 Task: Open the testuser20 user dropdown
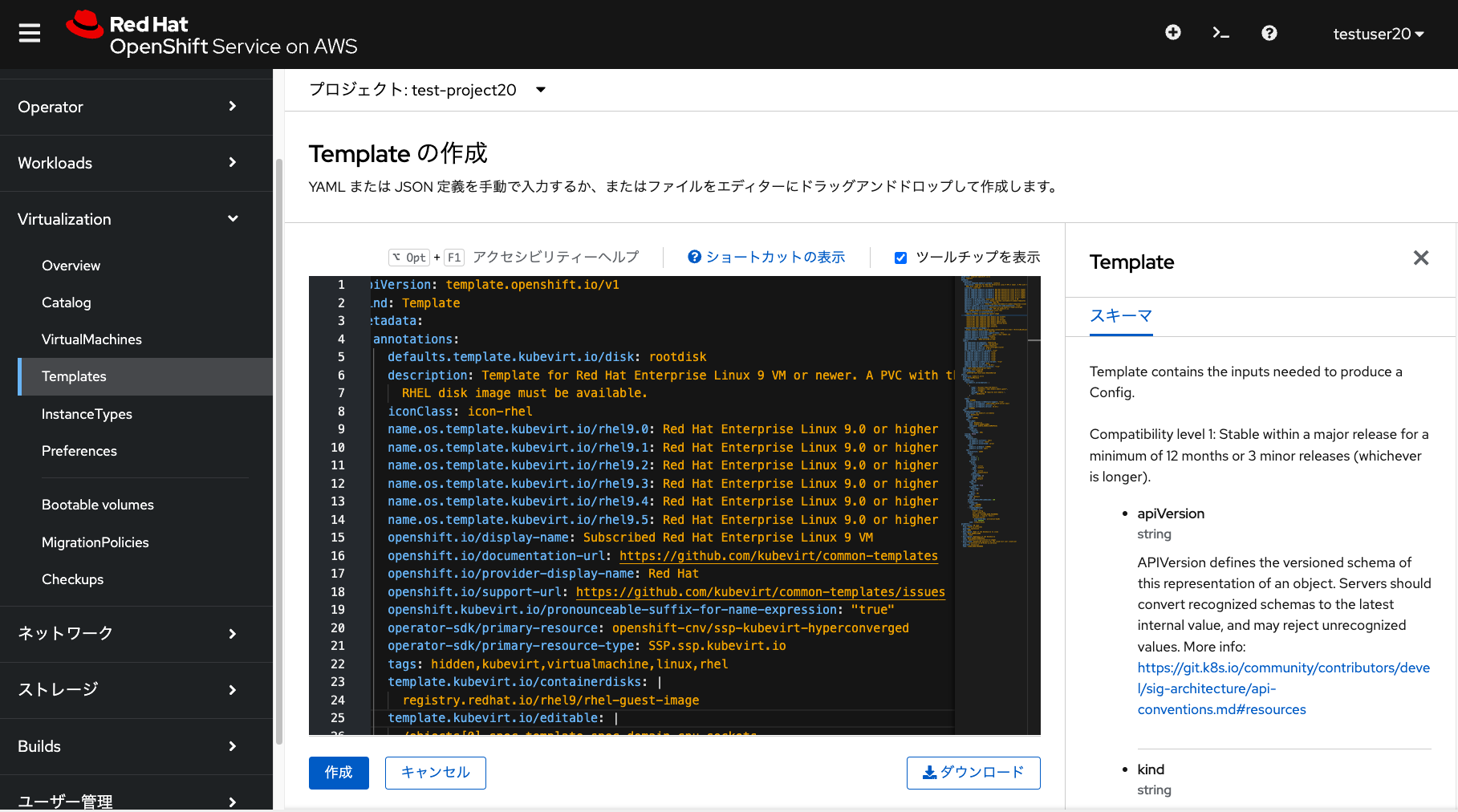pyautogui.click(x=1378, y=34)
